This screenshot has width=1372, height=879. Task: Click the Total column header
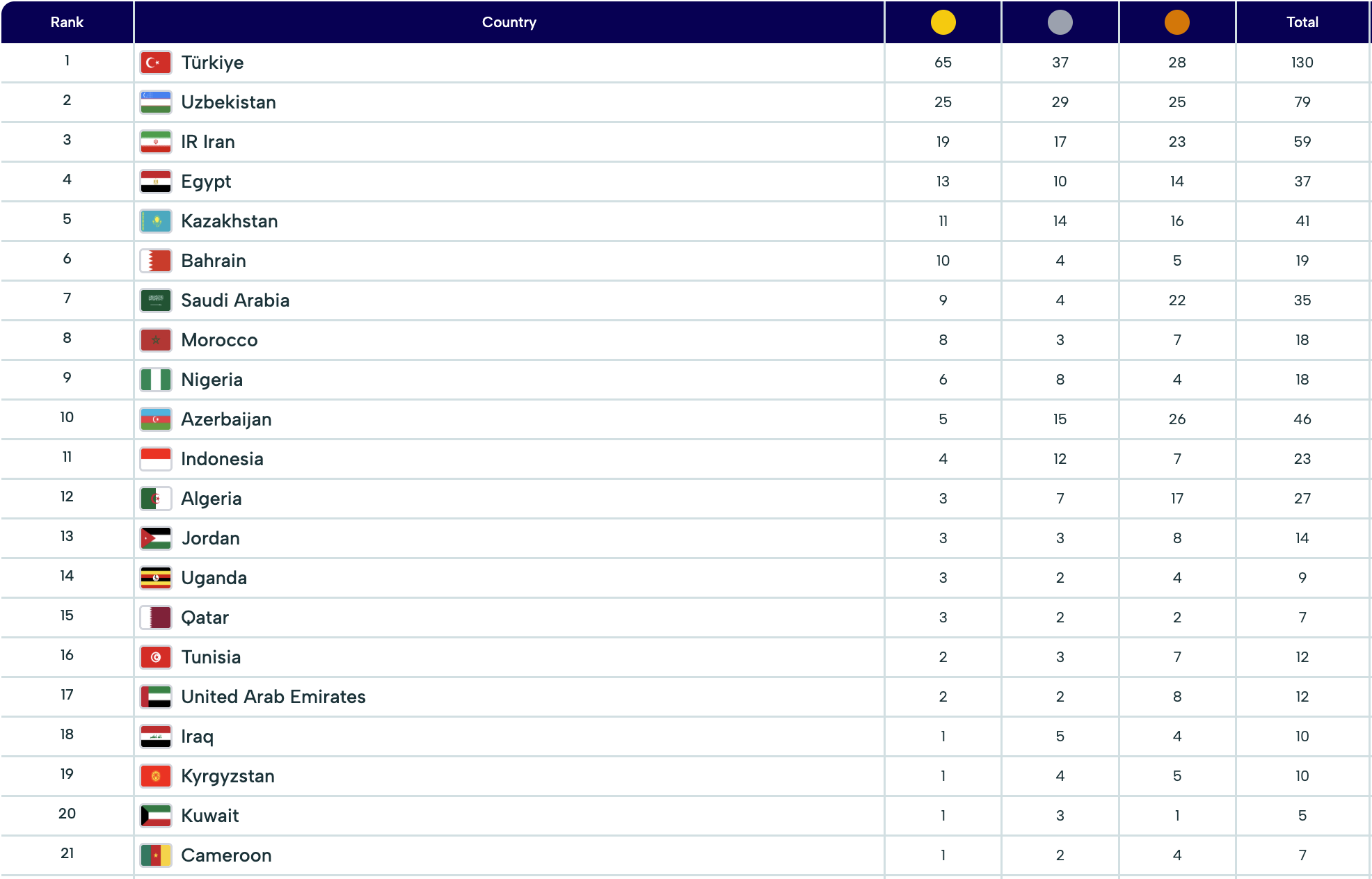[1302, 22]
